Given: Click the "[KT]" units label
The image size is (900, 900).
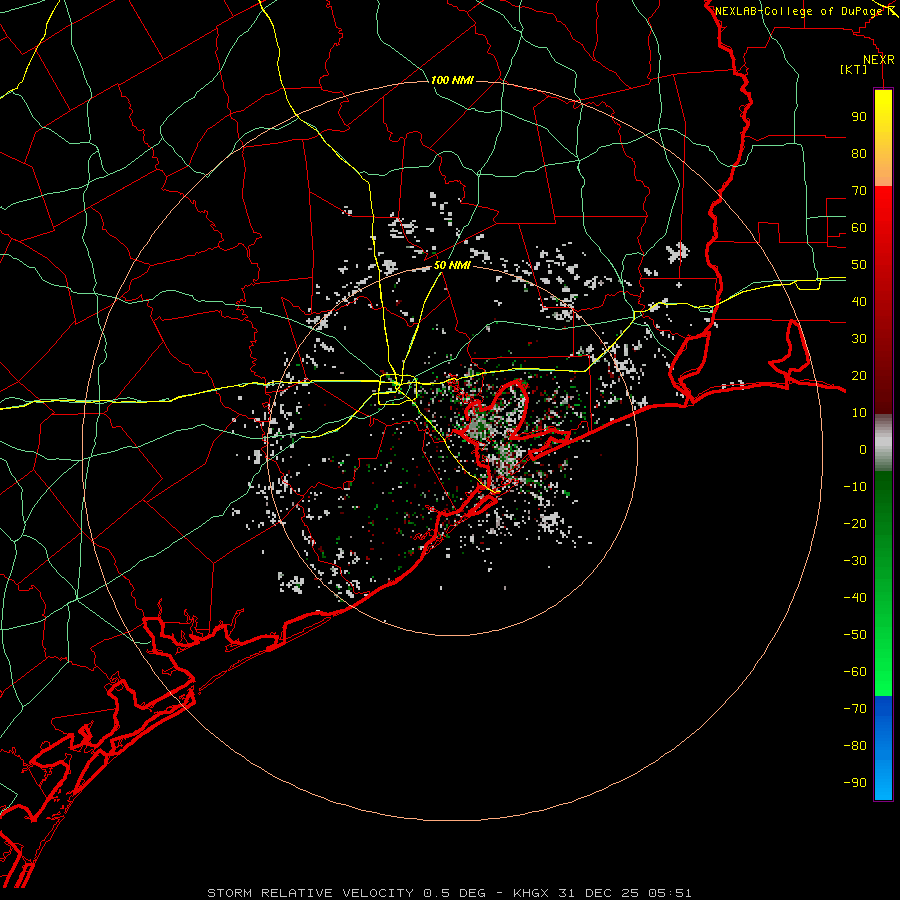Looking at the screenshot, I should click(854, 69).
